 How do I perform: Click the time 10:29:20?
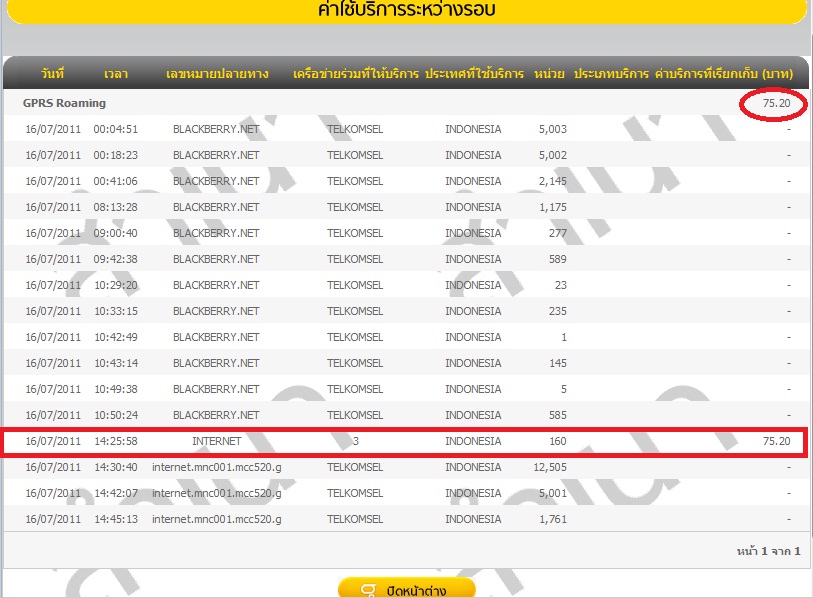point(116,285)
